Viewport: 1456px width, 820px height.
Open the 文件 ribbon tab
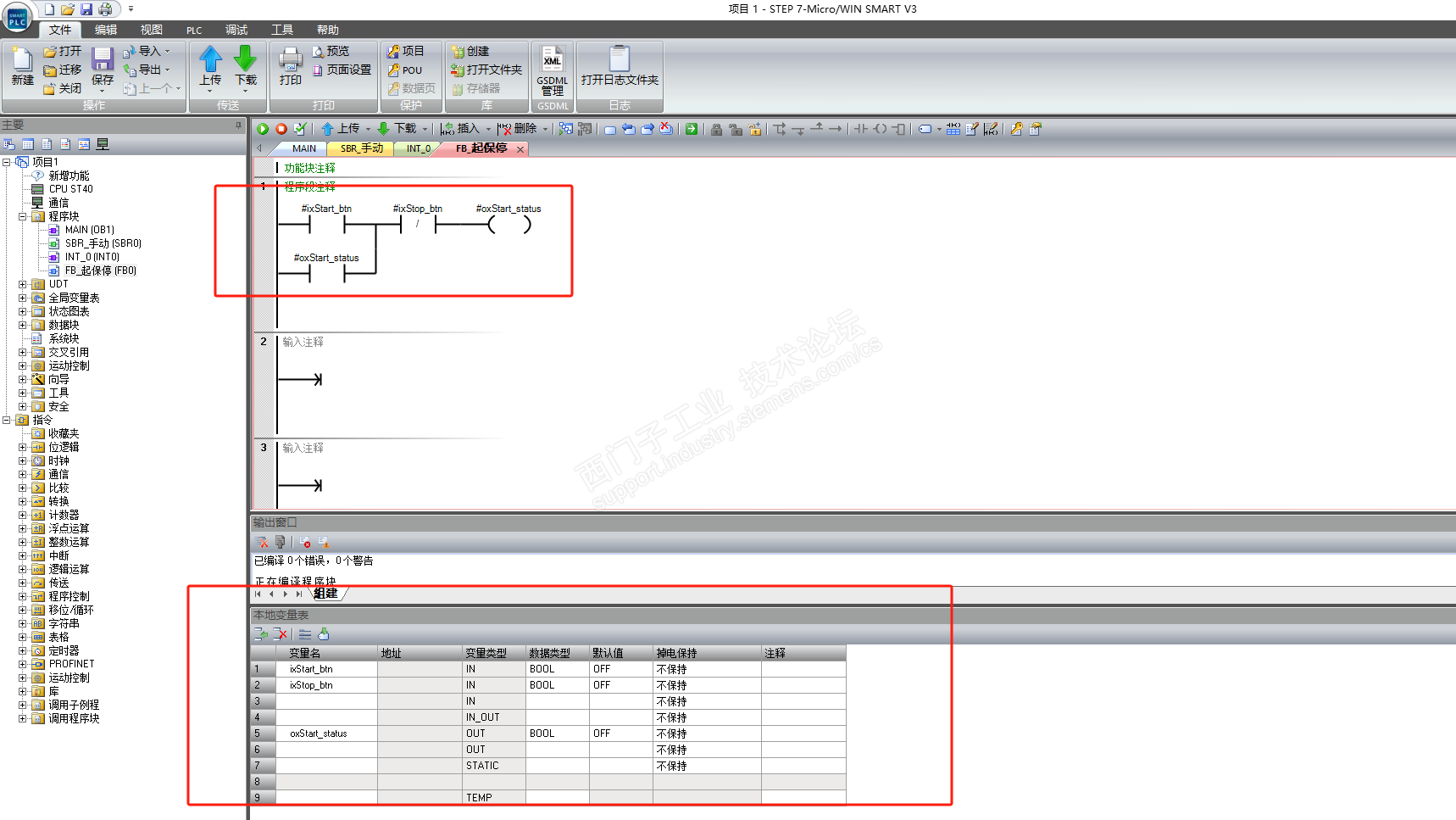(x=60, y=30)
